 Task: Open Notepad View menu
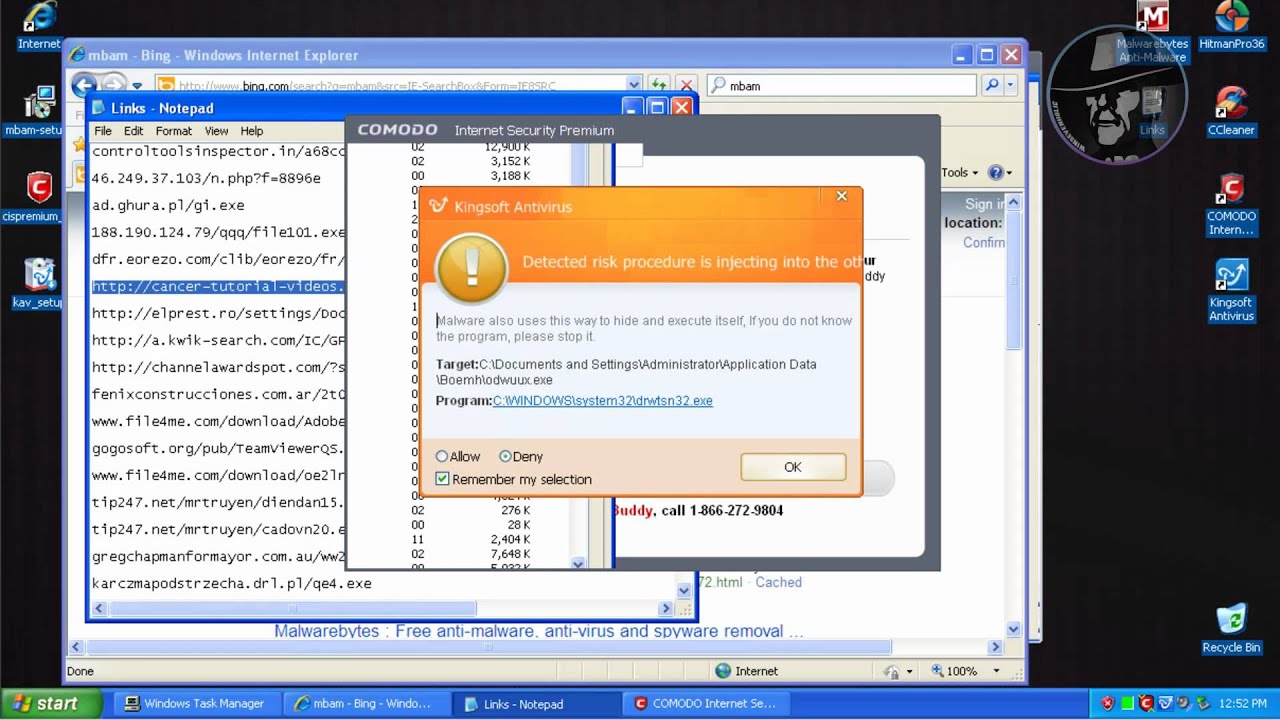pos(216,131)
